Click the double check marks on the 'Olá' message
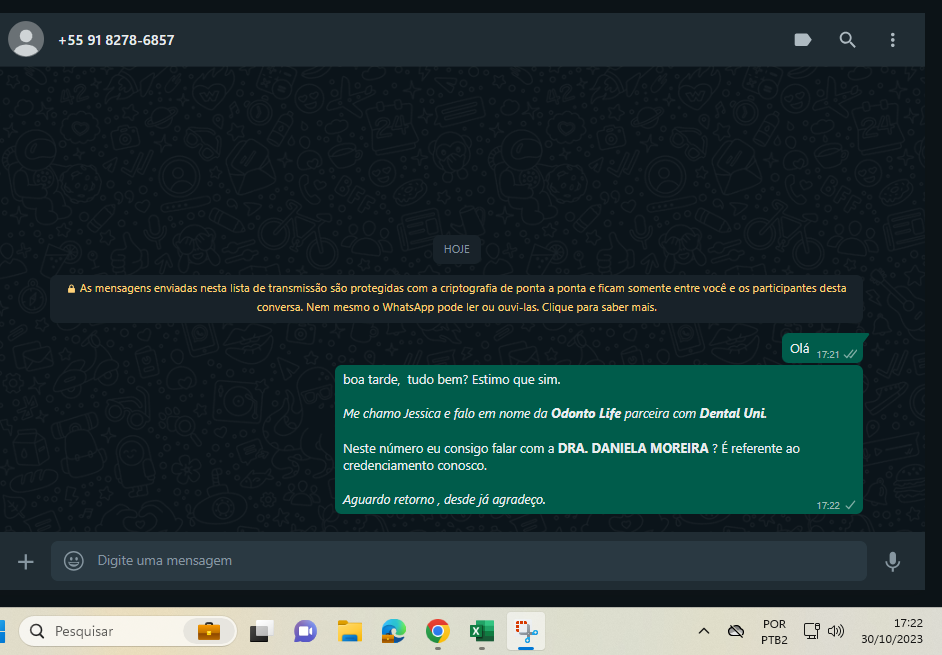Screen dimensions: 942x655 850,355
